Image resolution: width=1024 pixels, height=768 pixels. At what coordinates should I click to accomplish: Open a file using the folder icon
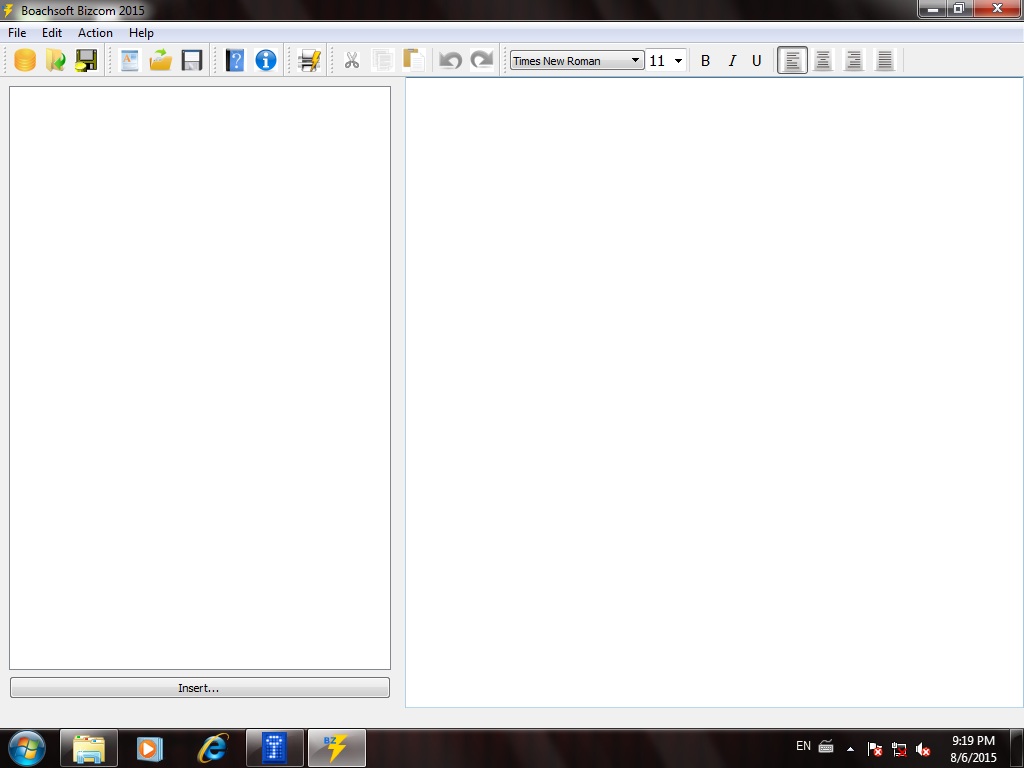coord(160,60)
